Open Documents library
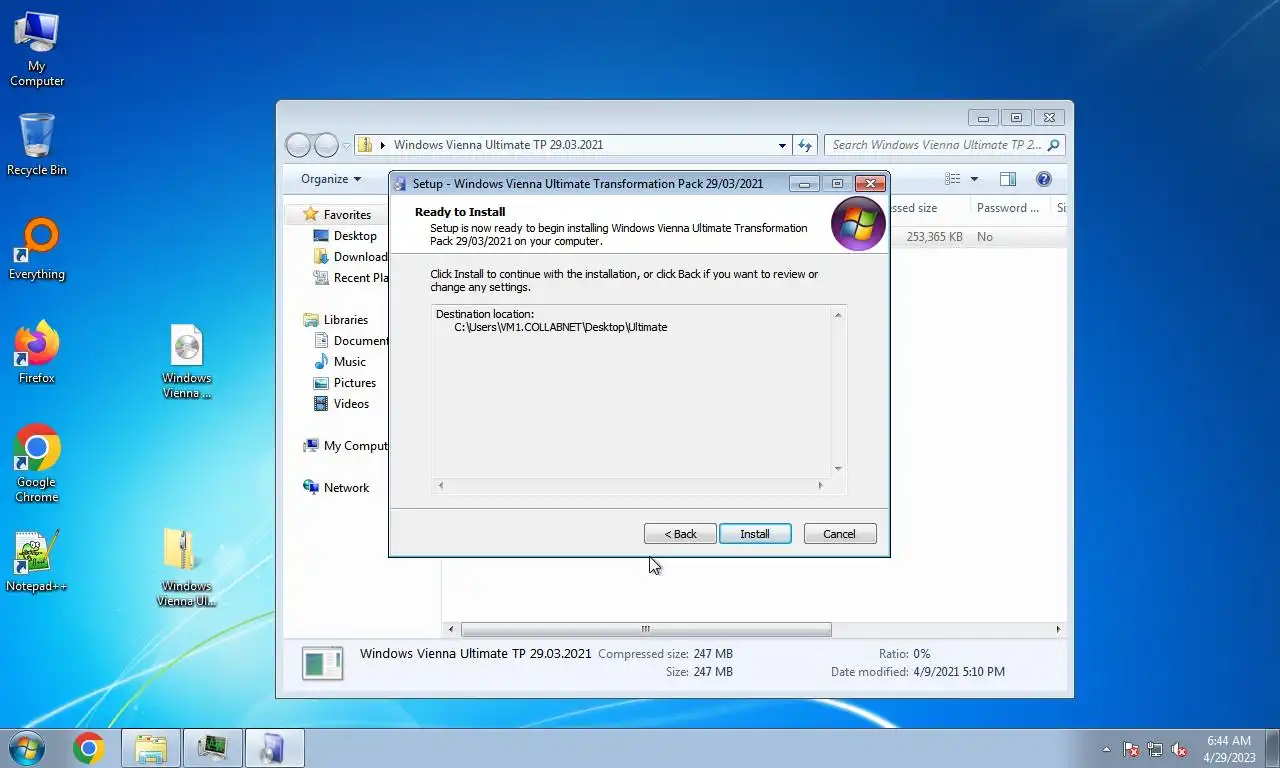The image size is (1280, 768). click(349, 341)
